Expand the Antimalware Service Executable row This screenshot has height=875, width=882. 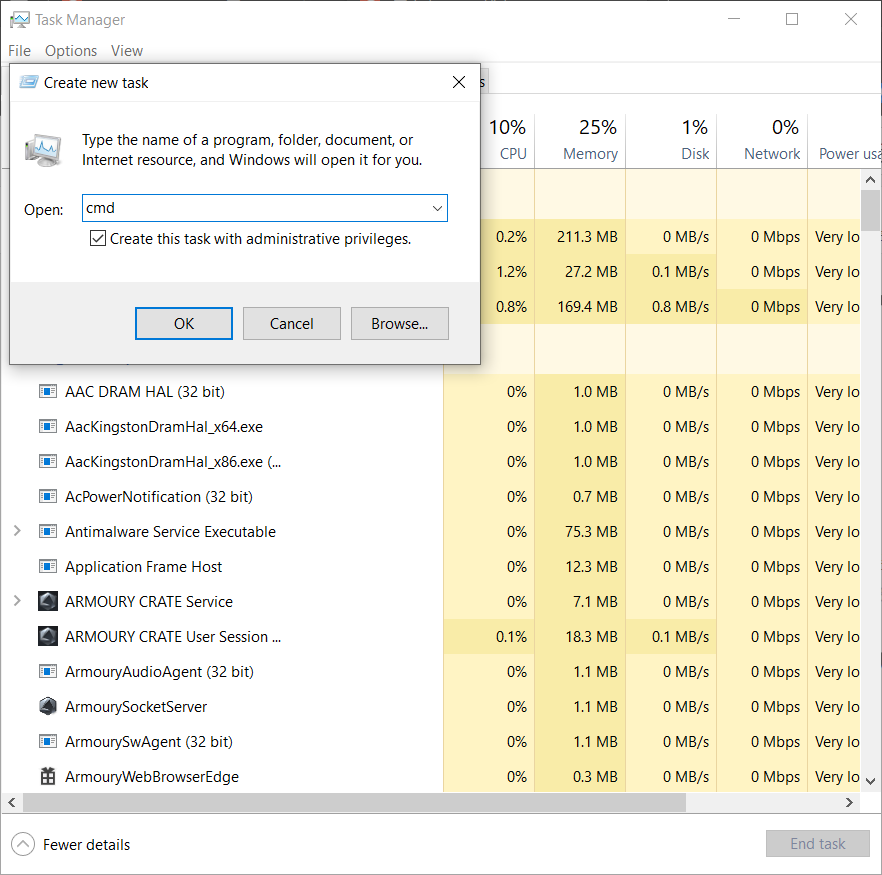(x=17, y=531)
